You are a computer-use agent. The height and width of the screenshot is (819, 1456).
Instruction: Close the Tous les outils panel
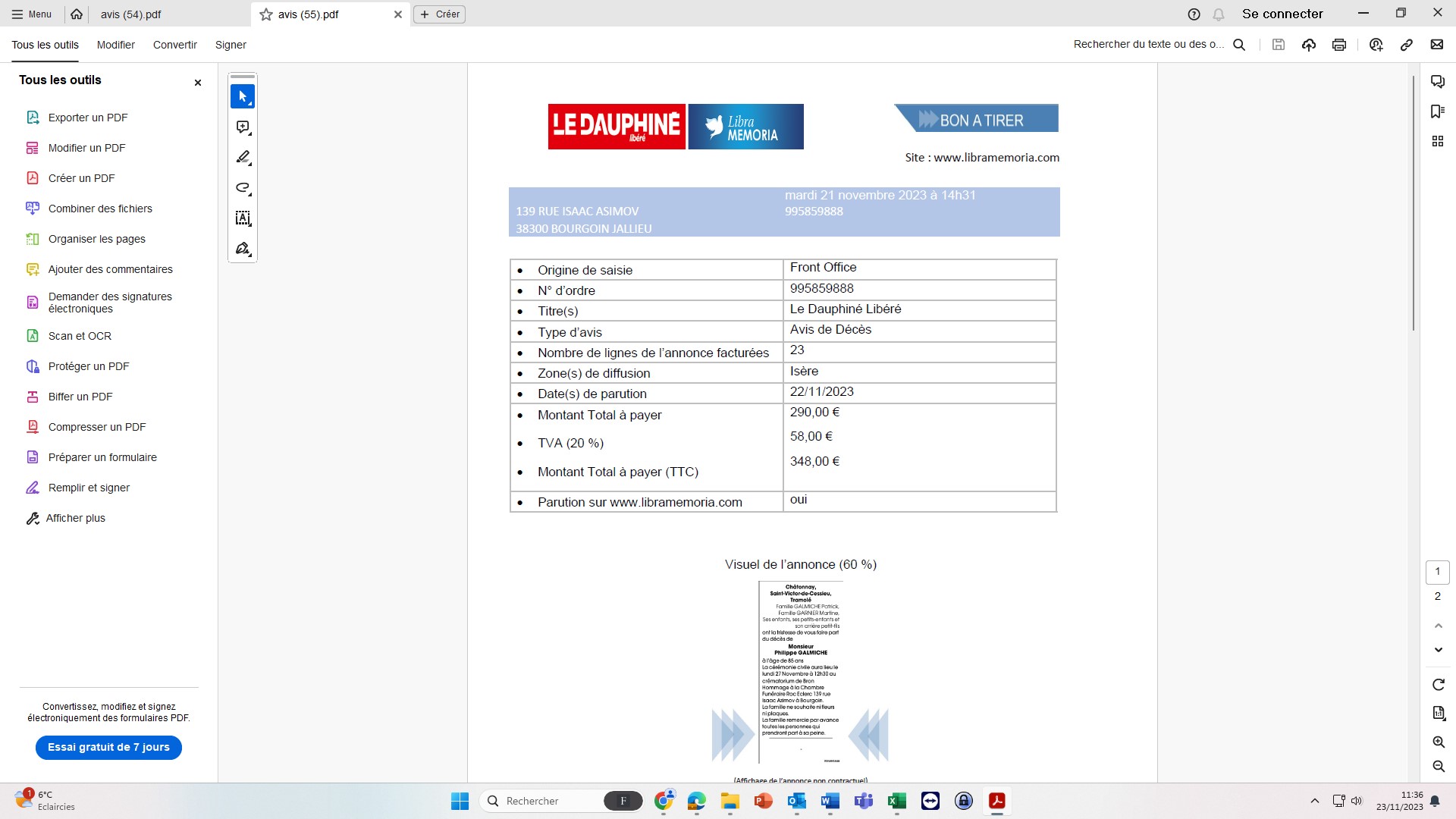198,83
